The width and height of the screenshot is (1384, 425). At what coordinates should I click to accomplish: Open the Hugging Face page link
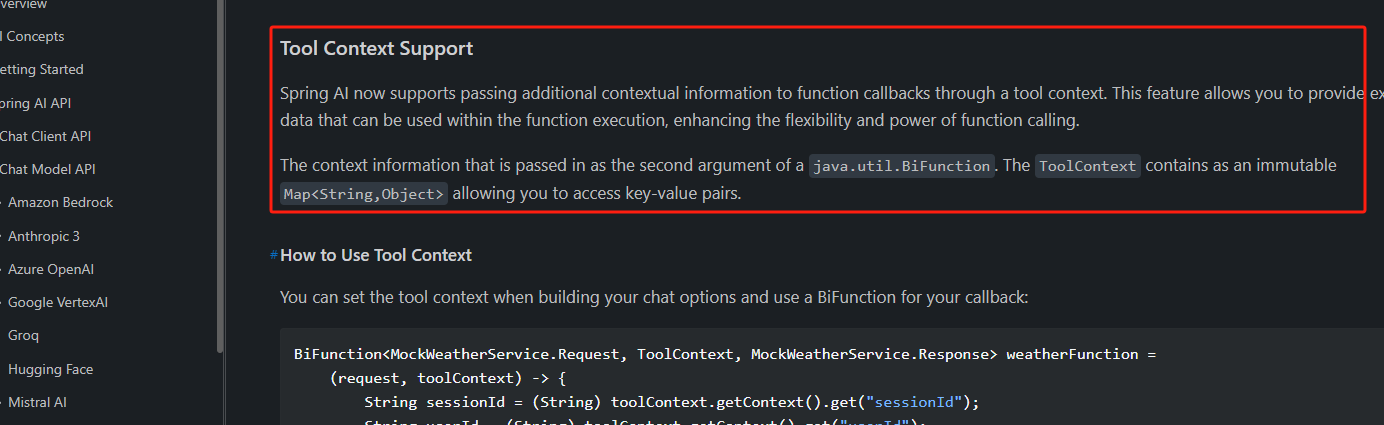pyautogui.click(x=51, y=369)
